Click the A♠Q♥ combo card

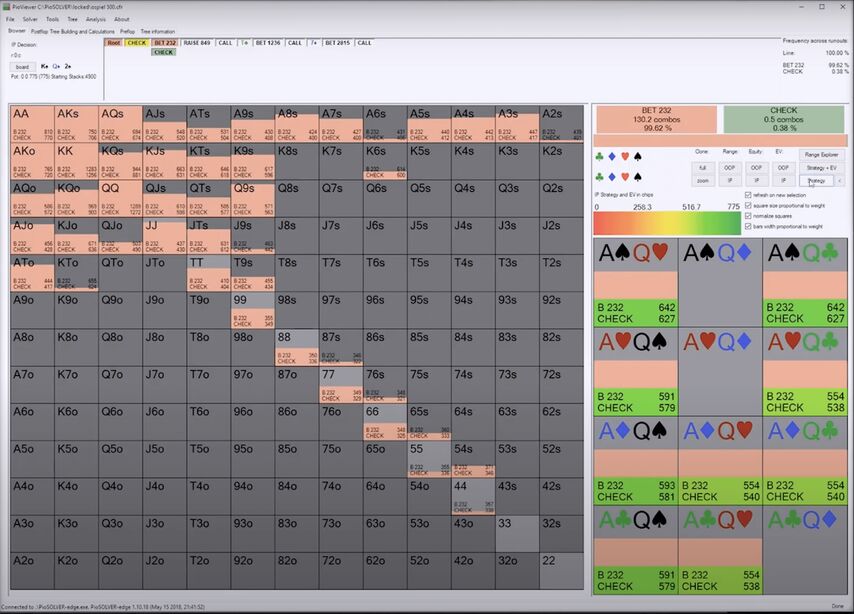tap(636, 283)
